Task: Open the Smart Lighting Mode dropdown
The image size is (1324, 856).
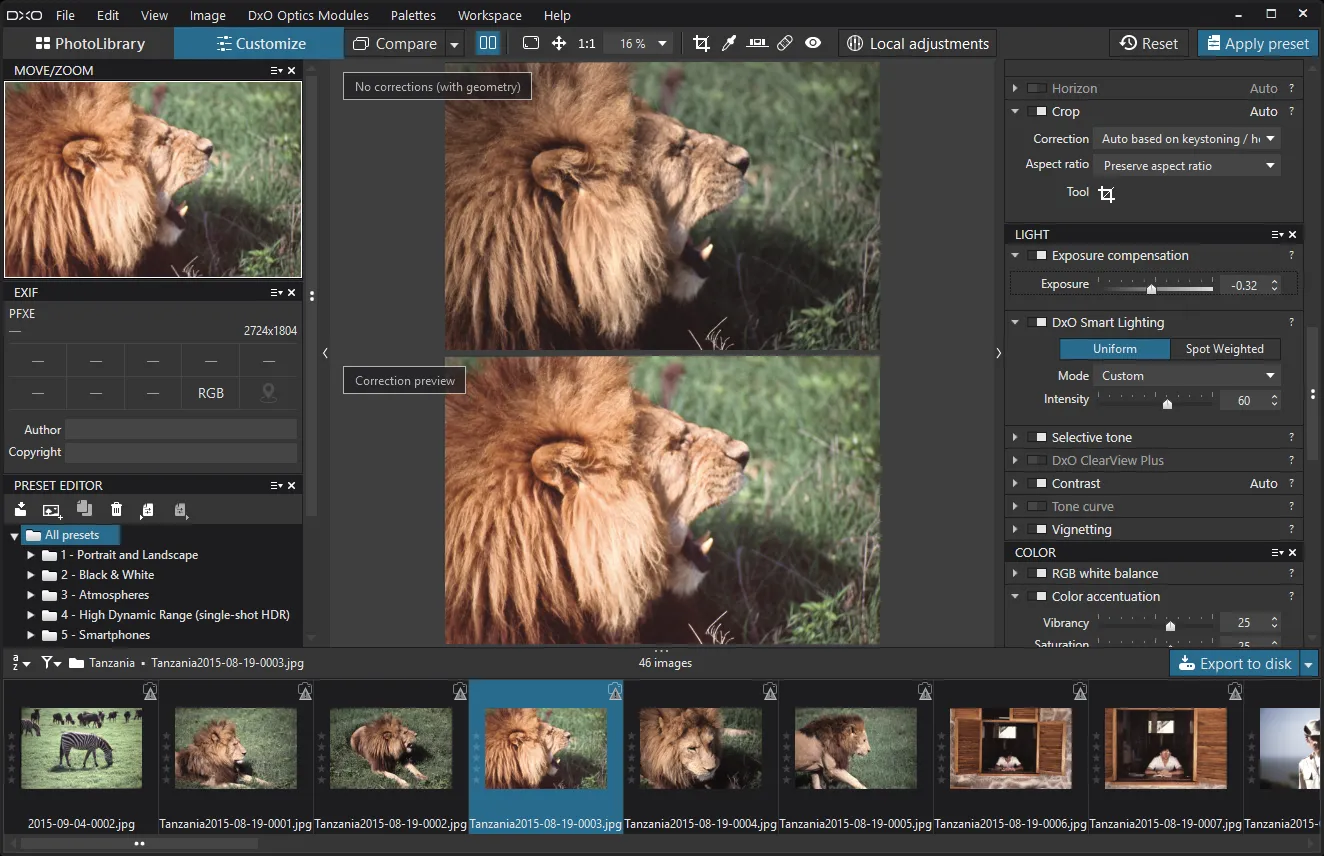Action: pos(1187,376)
